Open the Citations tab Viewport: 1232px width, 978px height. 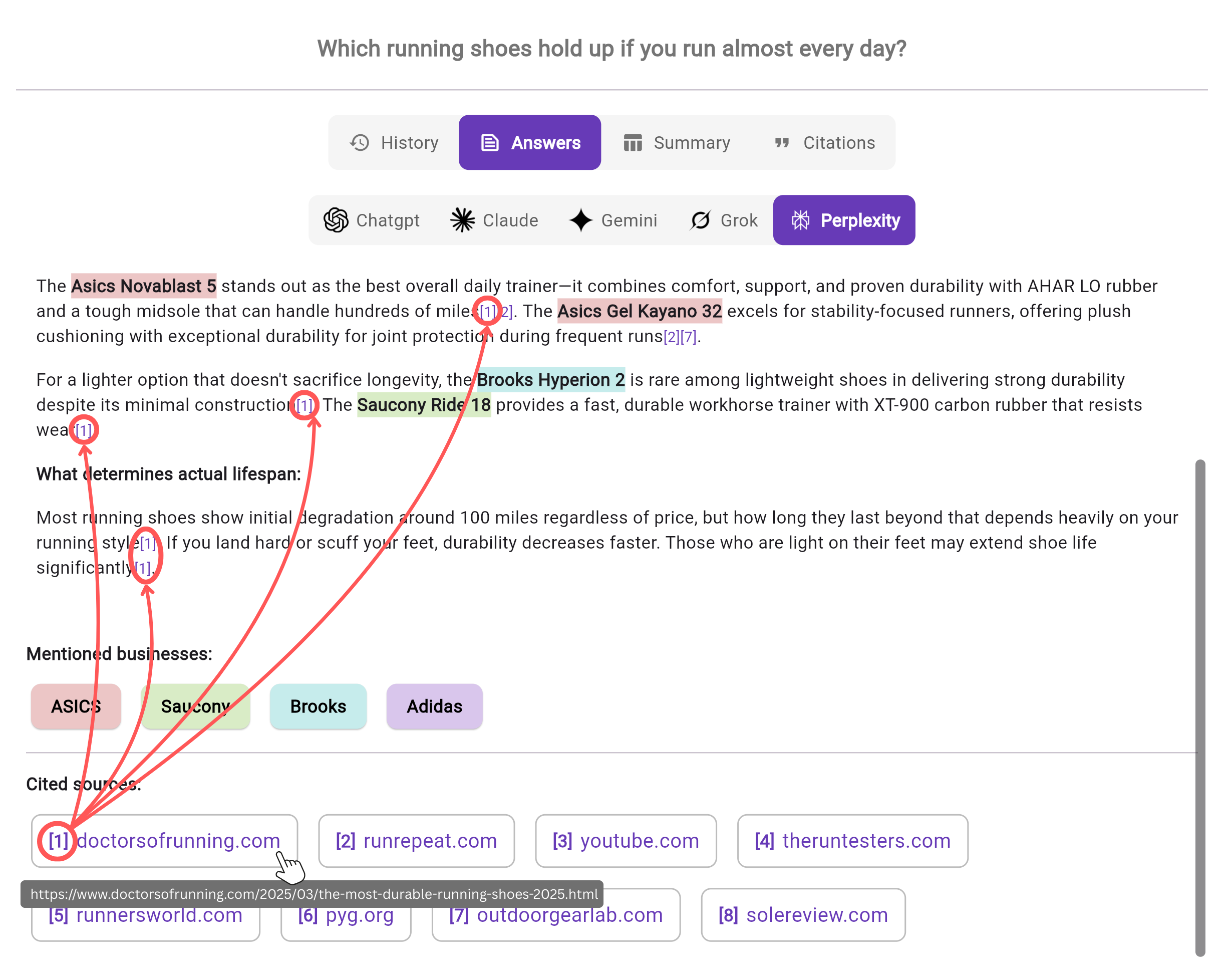(825, 143)
